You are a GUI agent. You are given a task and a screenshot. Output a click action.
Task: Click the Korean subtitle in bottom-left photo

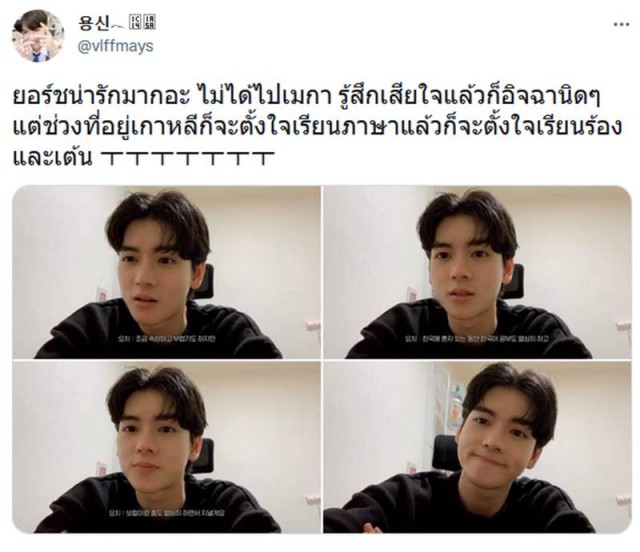167,513
